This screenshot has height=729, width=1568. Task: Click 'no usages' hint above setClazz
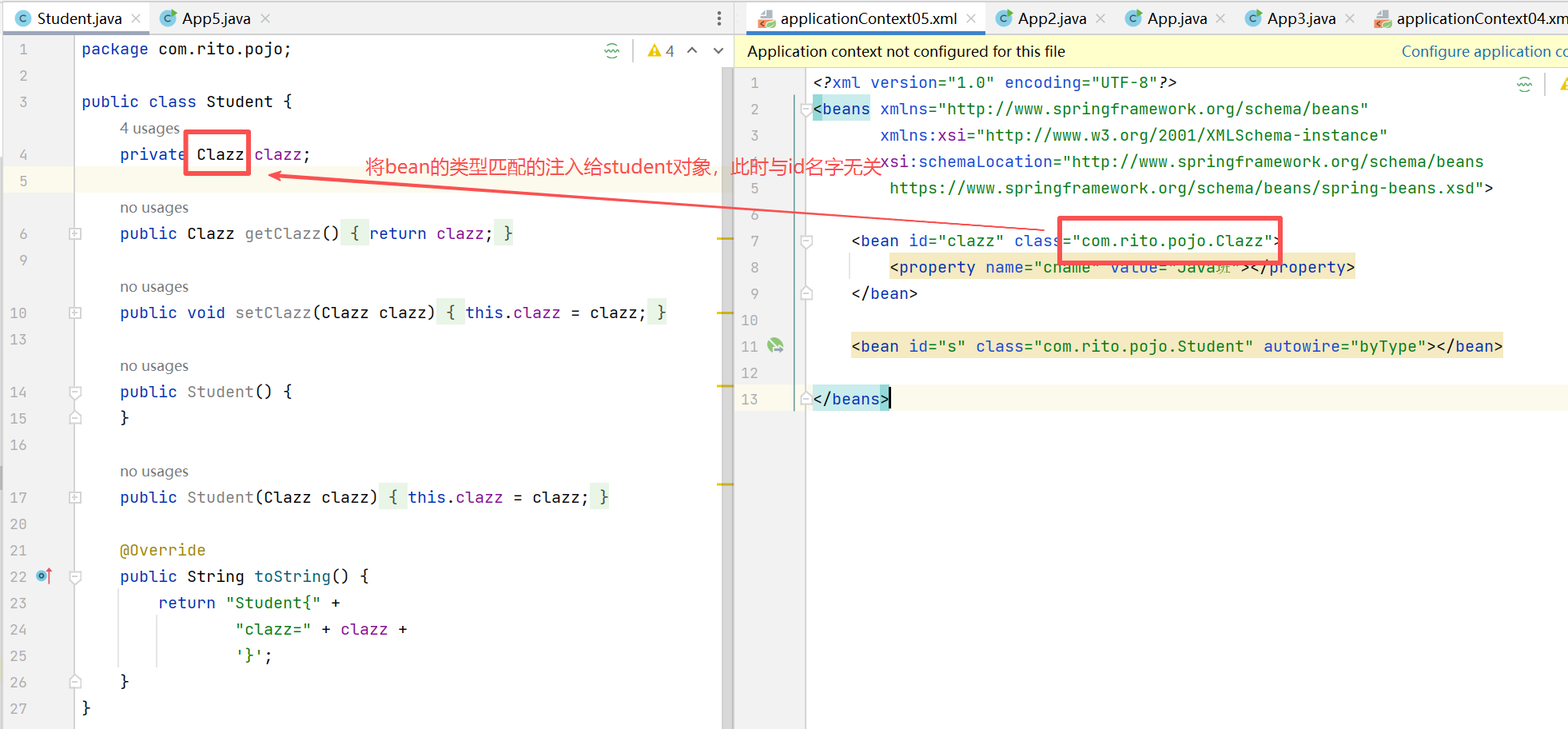tap(154, 286)
